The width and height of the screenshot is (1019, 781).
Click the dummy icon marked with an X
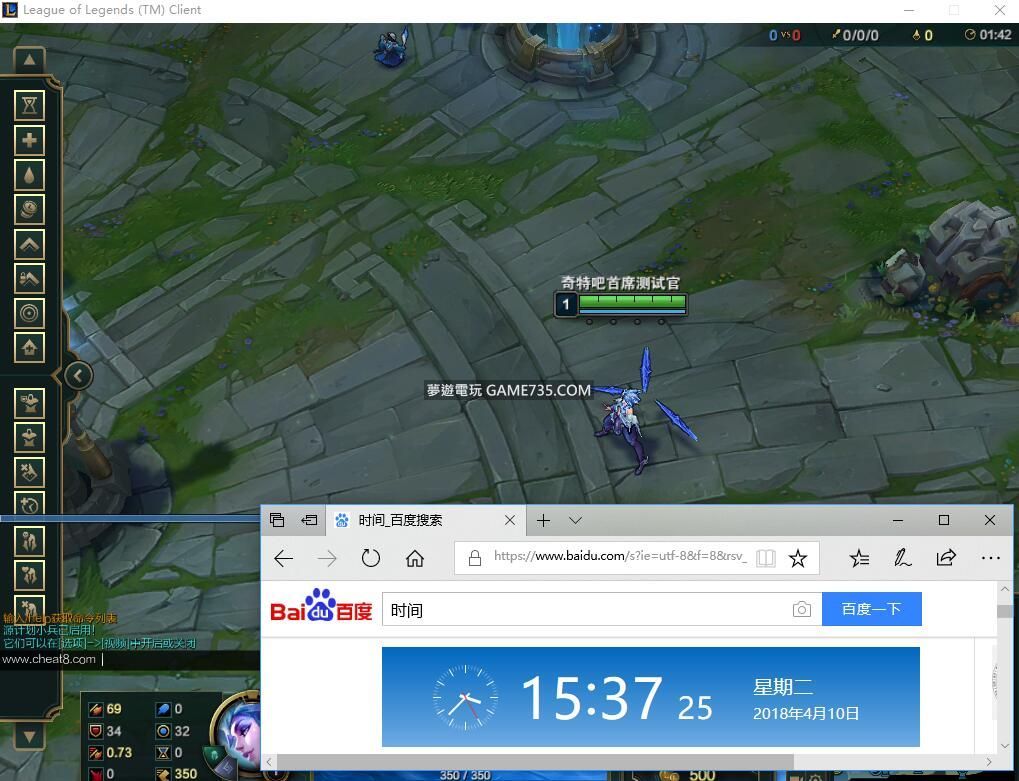coord(29,472)
